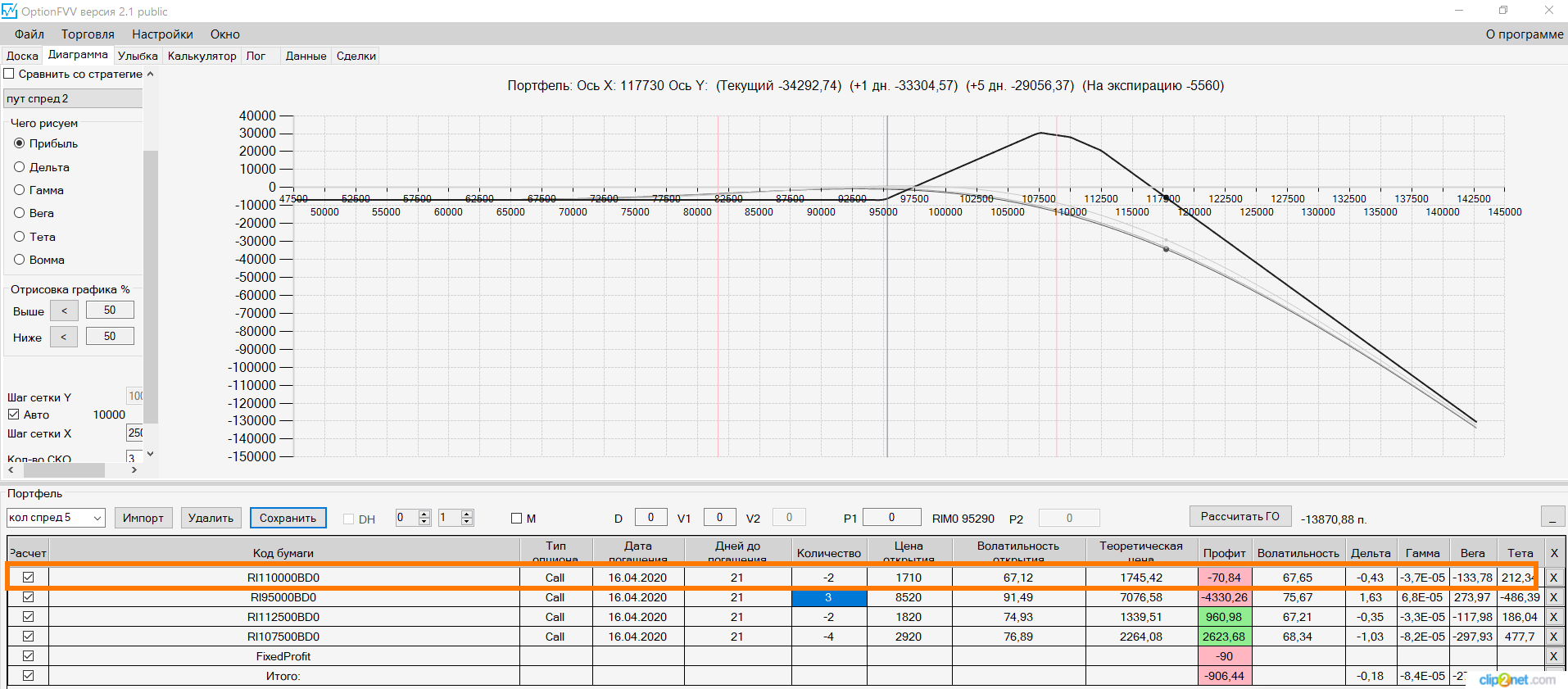
Task: Switch to the Улыбка tab
Action: (x=138, y=56)
